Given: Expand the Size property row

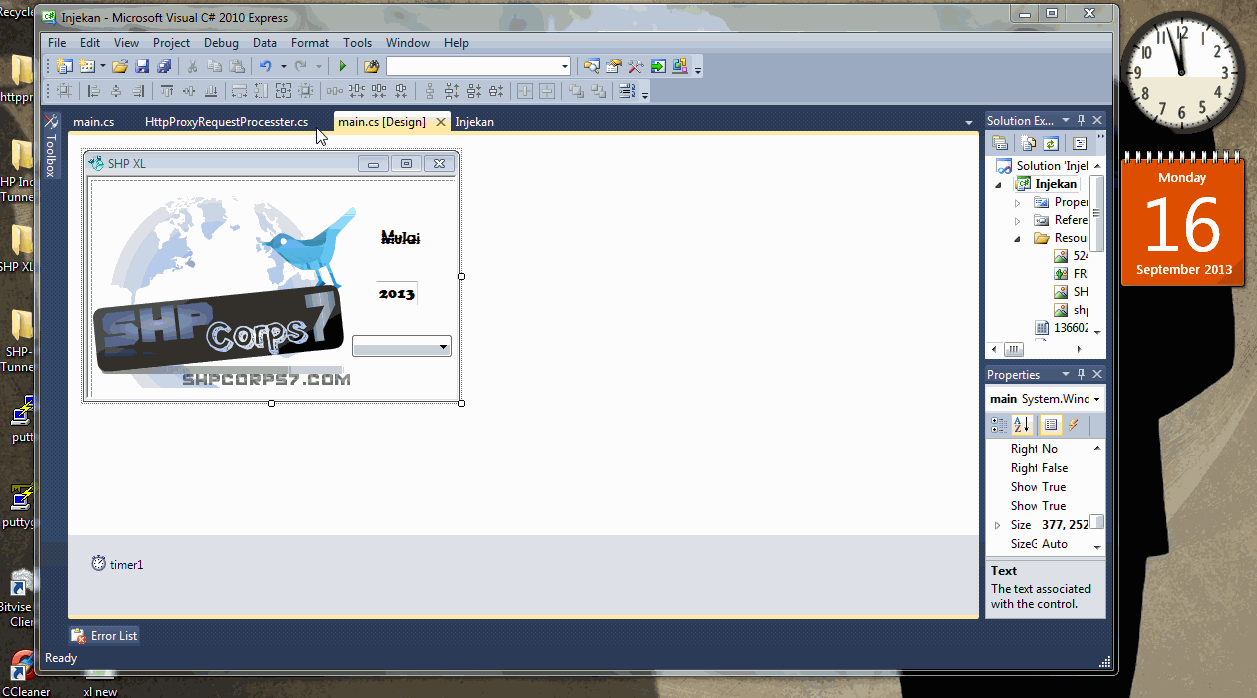Looking at the screenshot, I should 997,525.
